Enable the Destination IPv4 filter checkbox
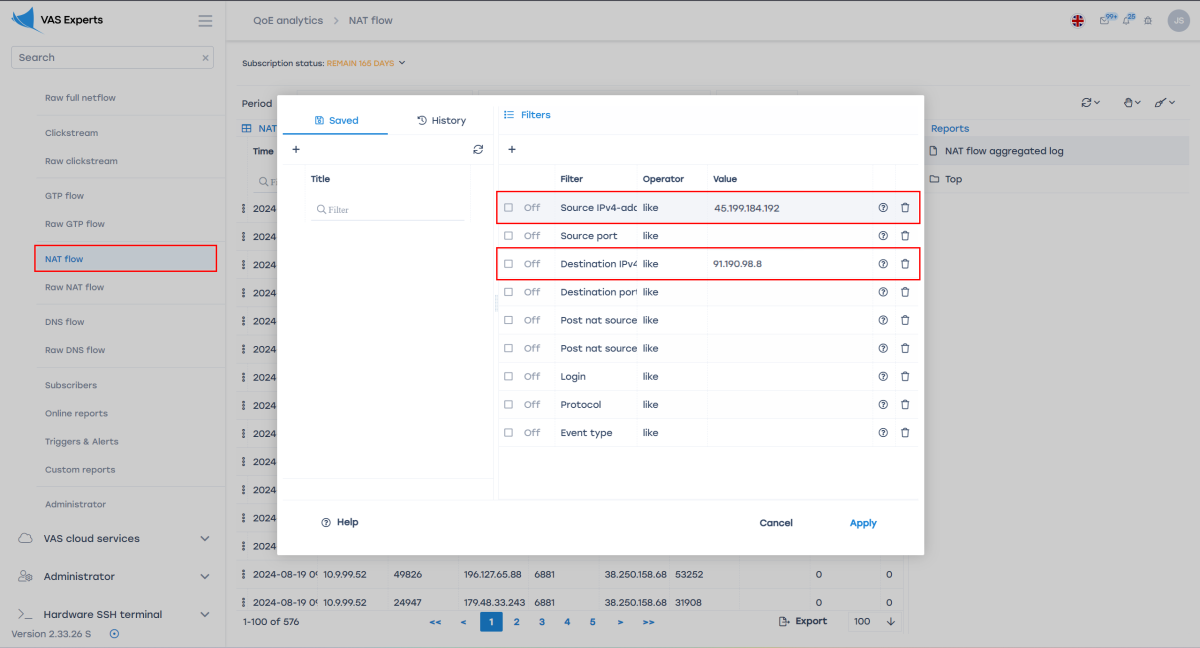 509,264
